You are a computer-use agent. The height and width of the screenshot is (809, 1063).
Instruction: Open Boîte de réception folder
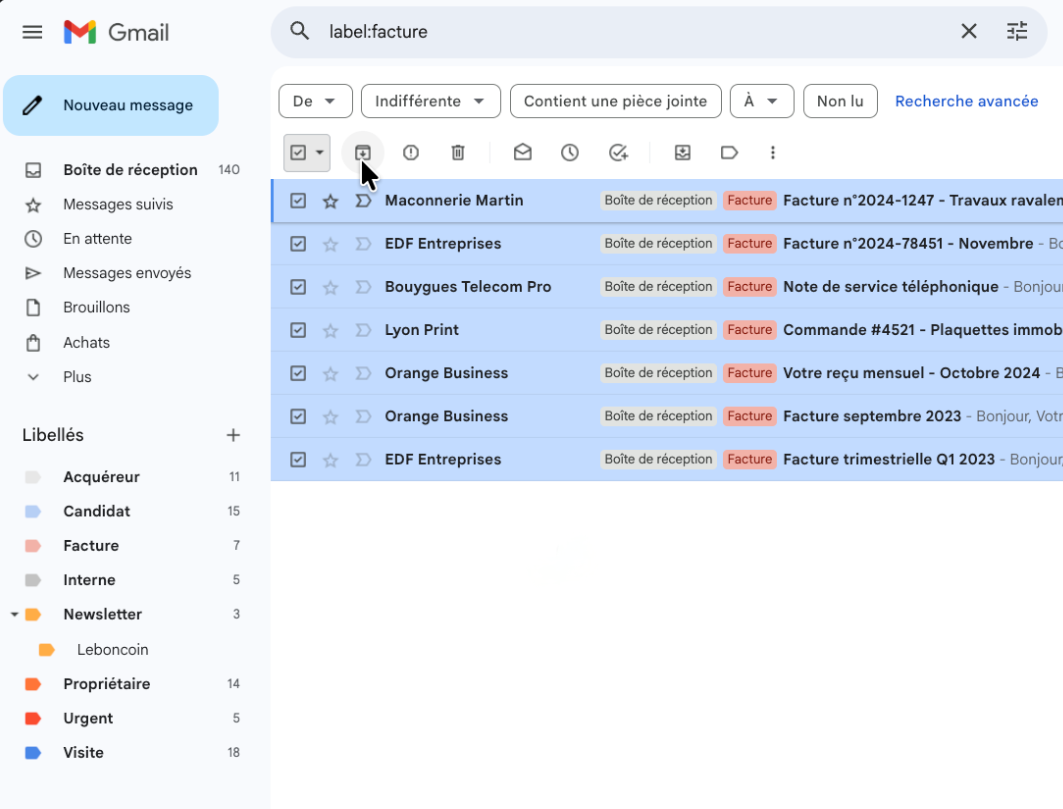point(130,170)
